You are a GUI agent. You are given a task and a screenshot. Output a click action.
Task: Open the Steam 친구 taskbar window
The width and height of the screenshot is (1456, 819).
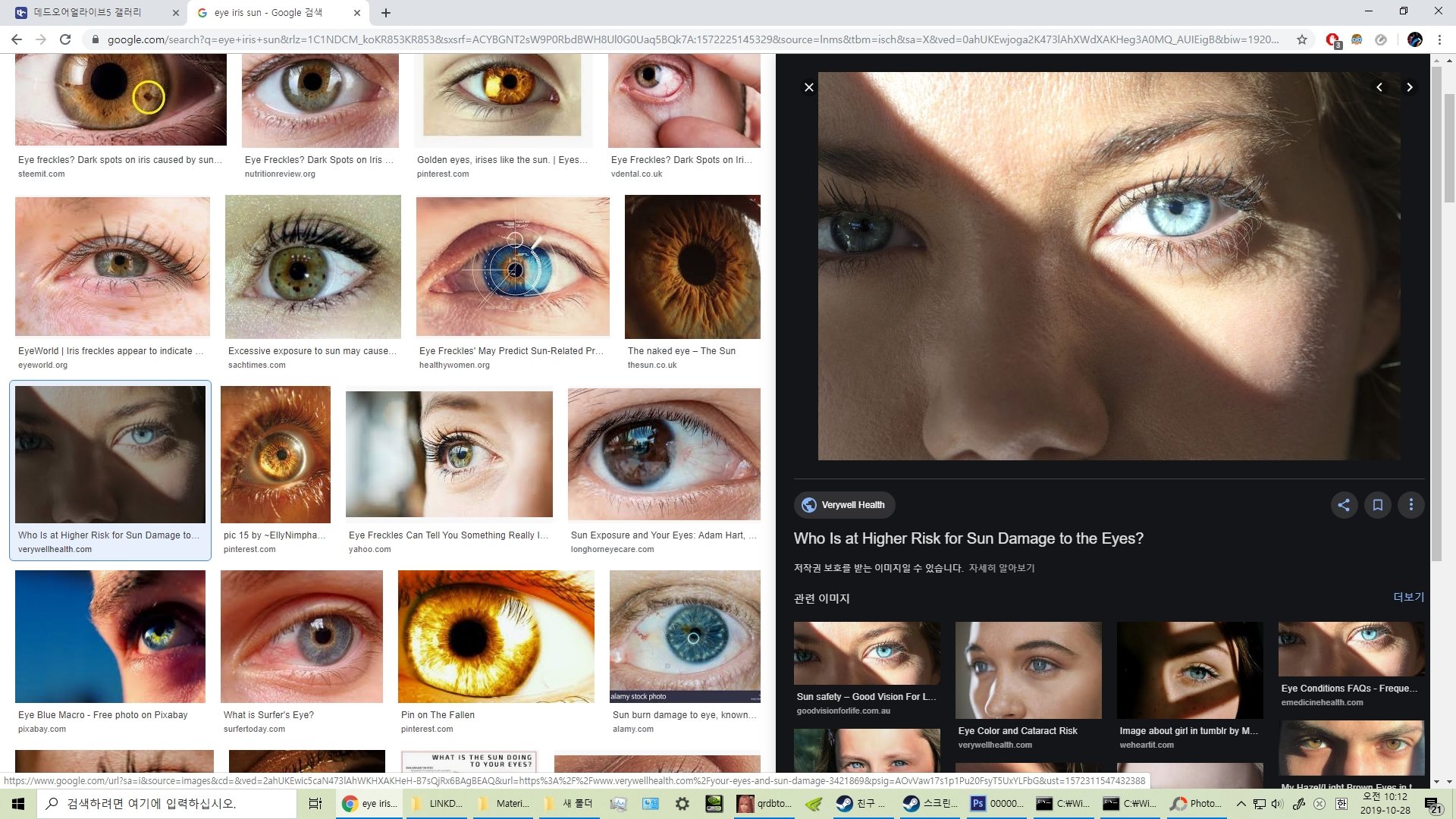tap(861, 804)
